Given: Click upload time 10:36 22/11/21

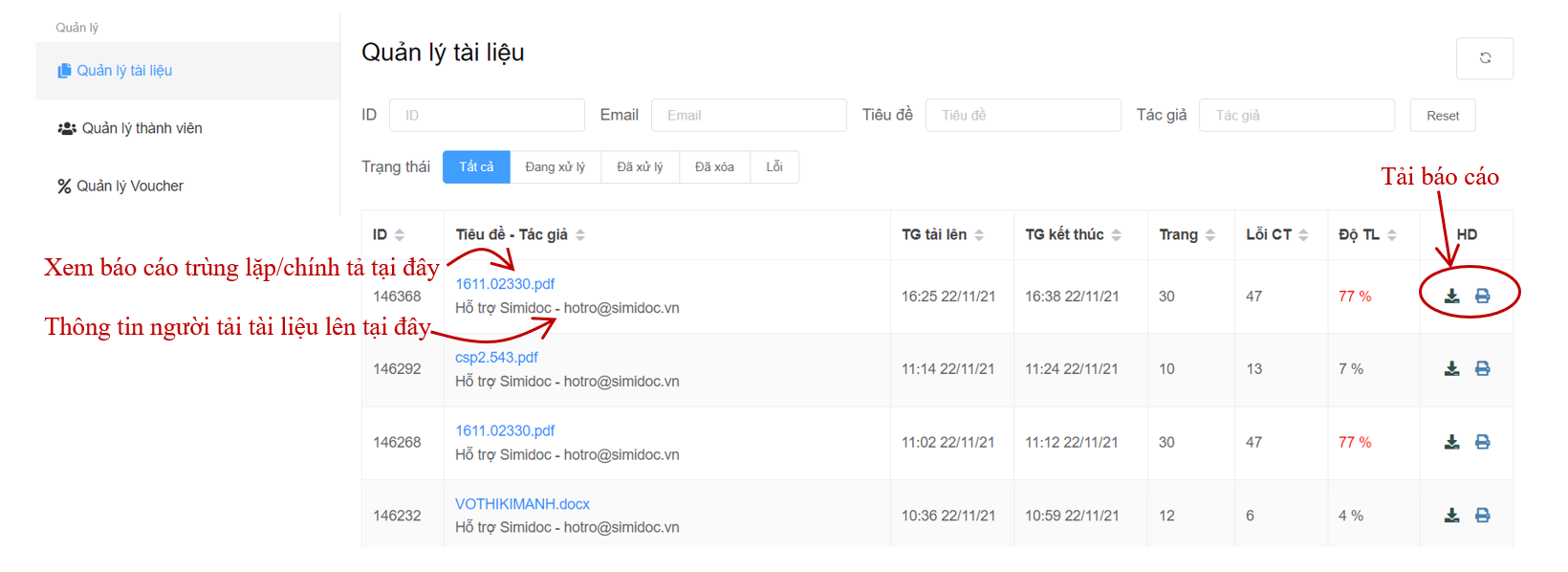Looking at the screenshot, I should [x=948, y=516].
